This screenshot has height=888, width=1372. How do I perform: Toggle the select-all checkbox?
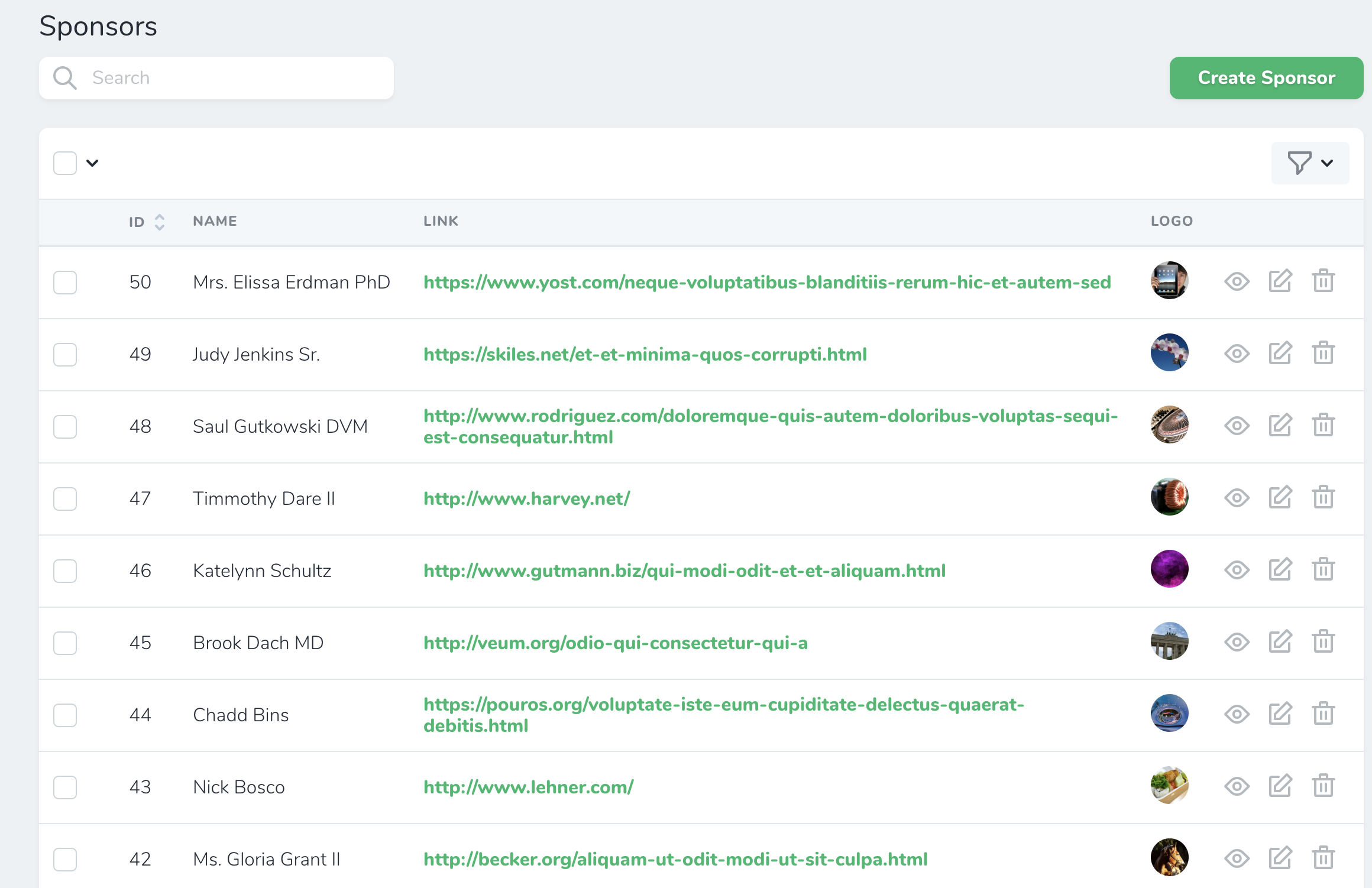tap(65, 163)
